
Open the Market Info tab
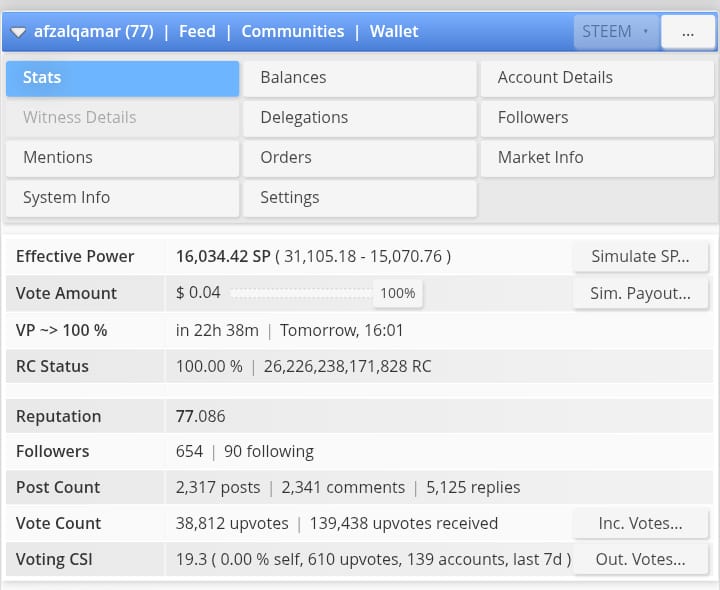(x=597, y=158)
